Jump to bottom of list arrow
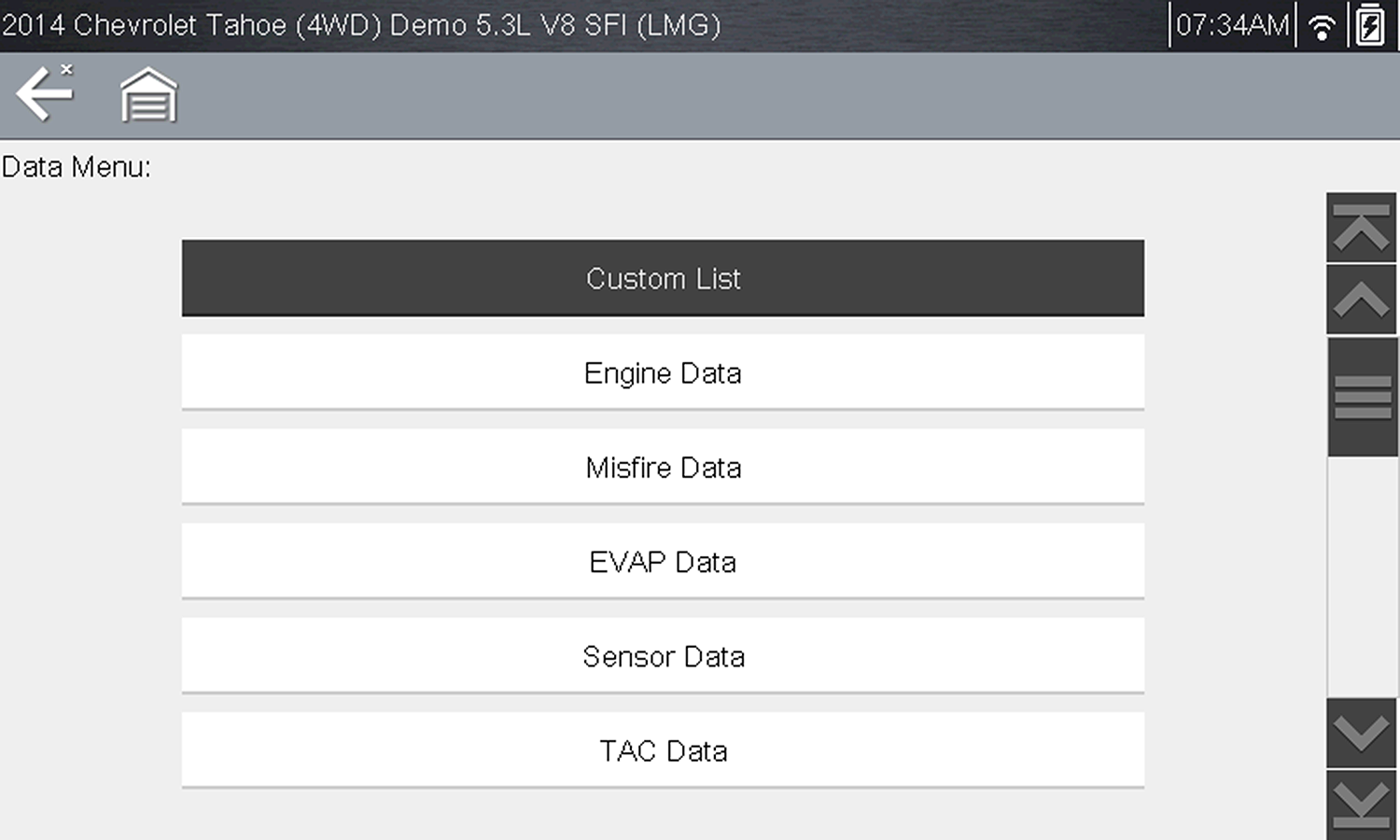The height and width of the screenshot is (840, 1400). click(1362, 805)
